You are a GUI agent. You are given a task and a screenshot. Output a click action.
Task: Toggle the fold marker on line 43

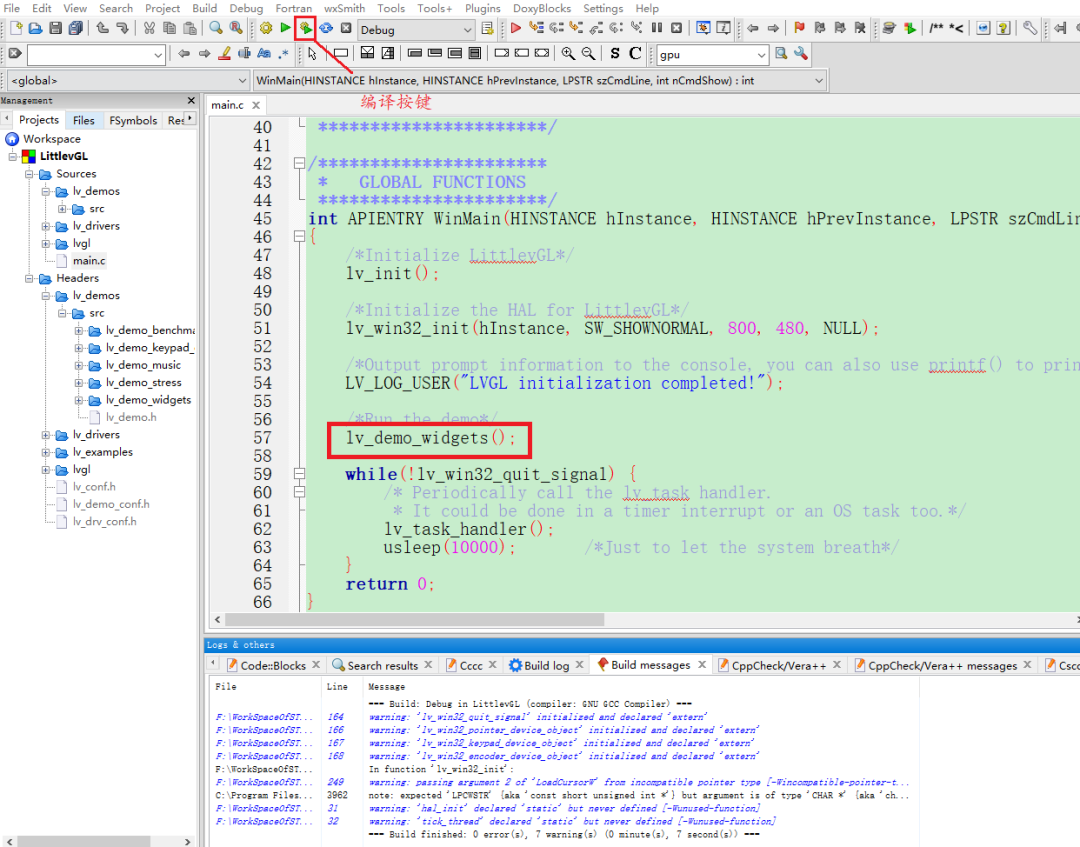pyautogui.click(x=299, y=164)
